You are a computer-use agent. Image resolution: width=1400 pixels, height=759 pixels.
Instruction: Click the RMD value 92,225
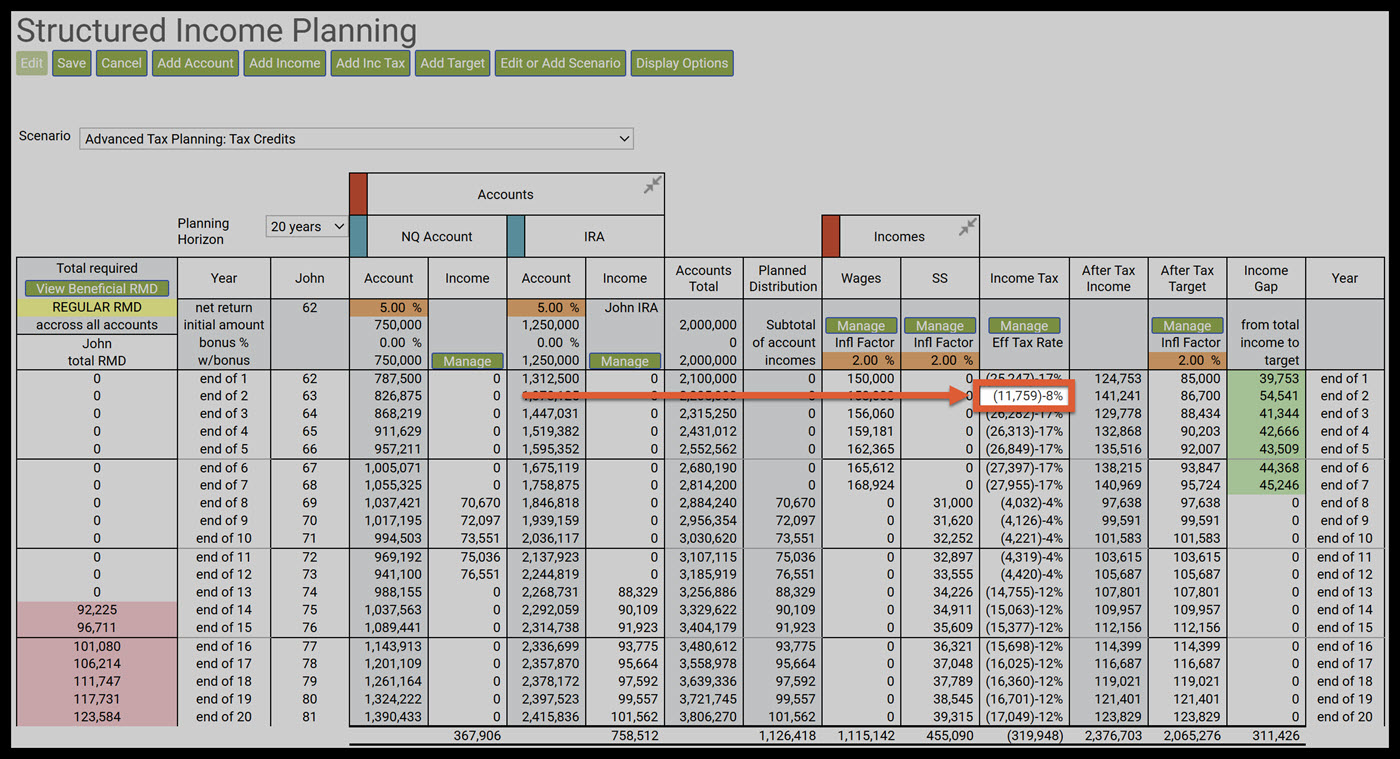tap(97, 610)
